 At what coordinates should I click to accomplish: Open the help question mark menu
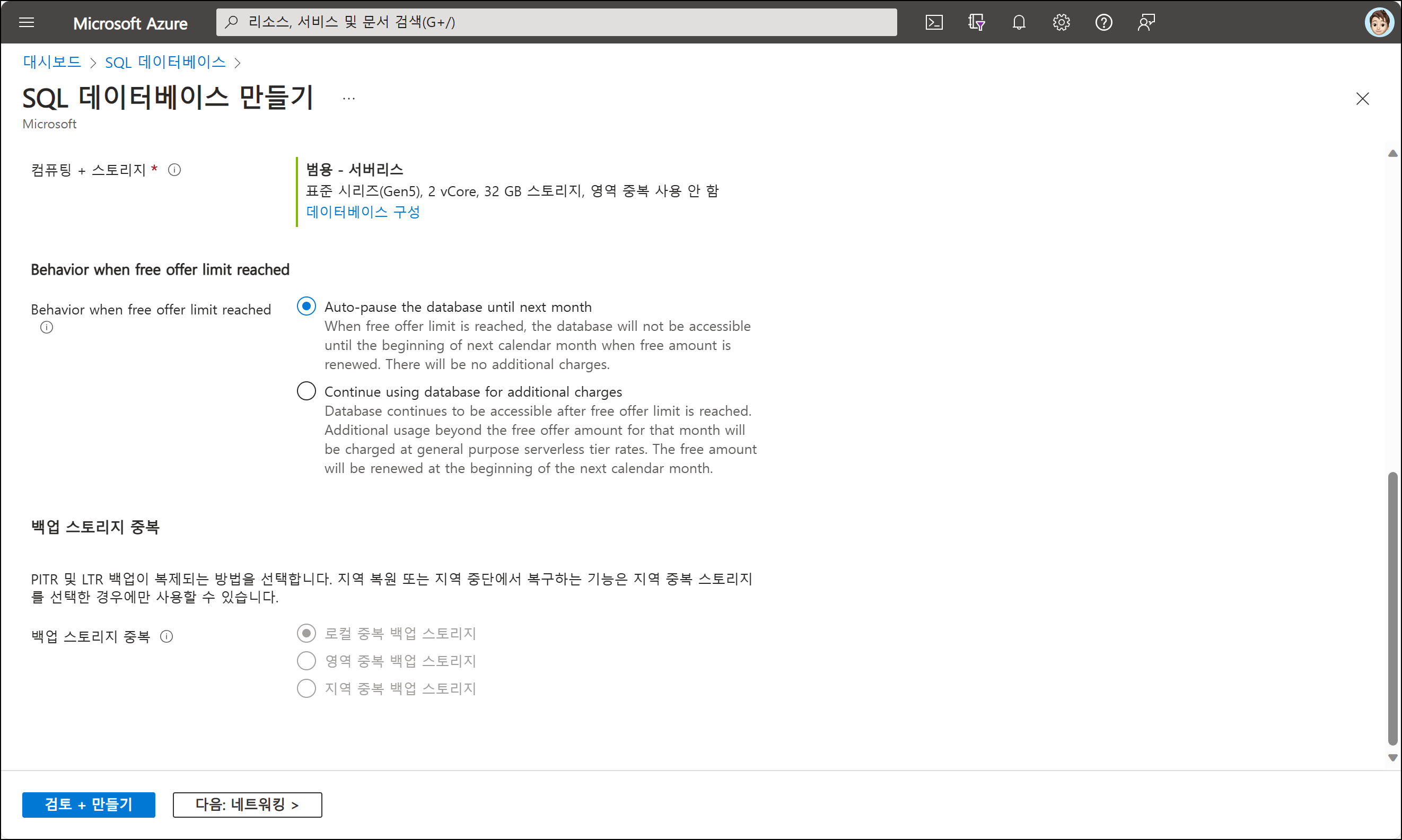point(1103,23)
